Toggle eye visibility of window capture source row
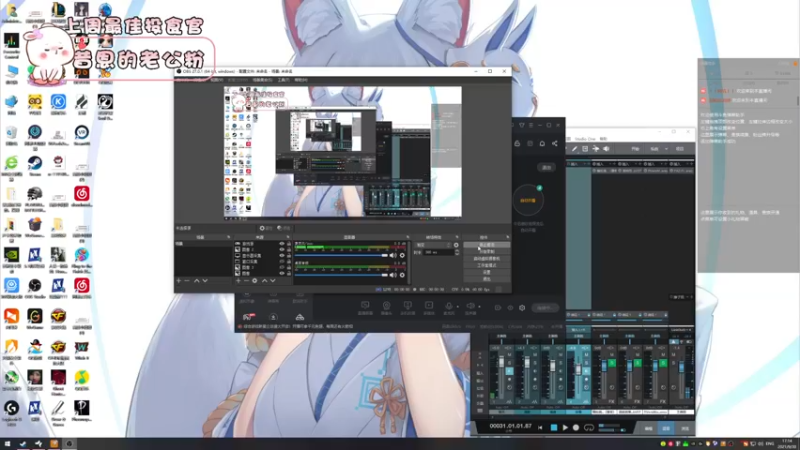Screen dimensions: 800x450 [x=282, y=262]
